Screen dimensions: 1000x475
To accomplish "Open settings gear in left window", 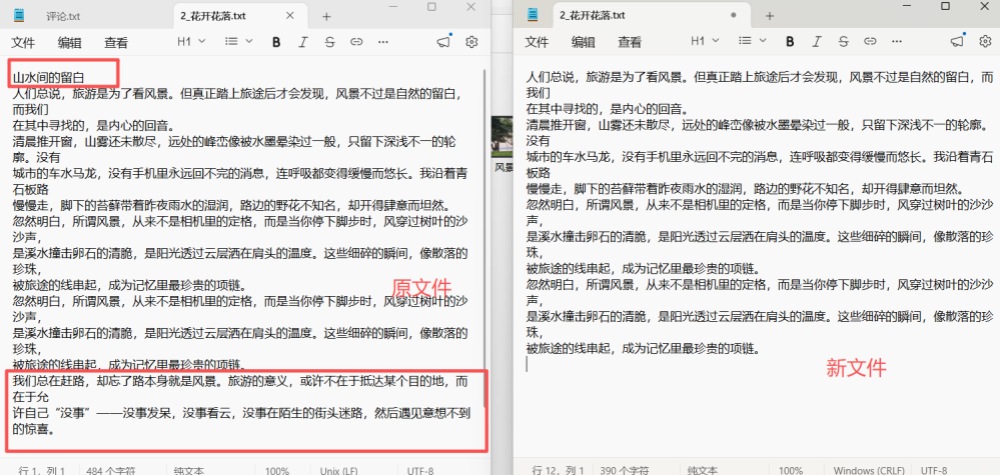I will [472, 42].
